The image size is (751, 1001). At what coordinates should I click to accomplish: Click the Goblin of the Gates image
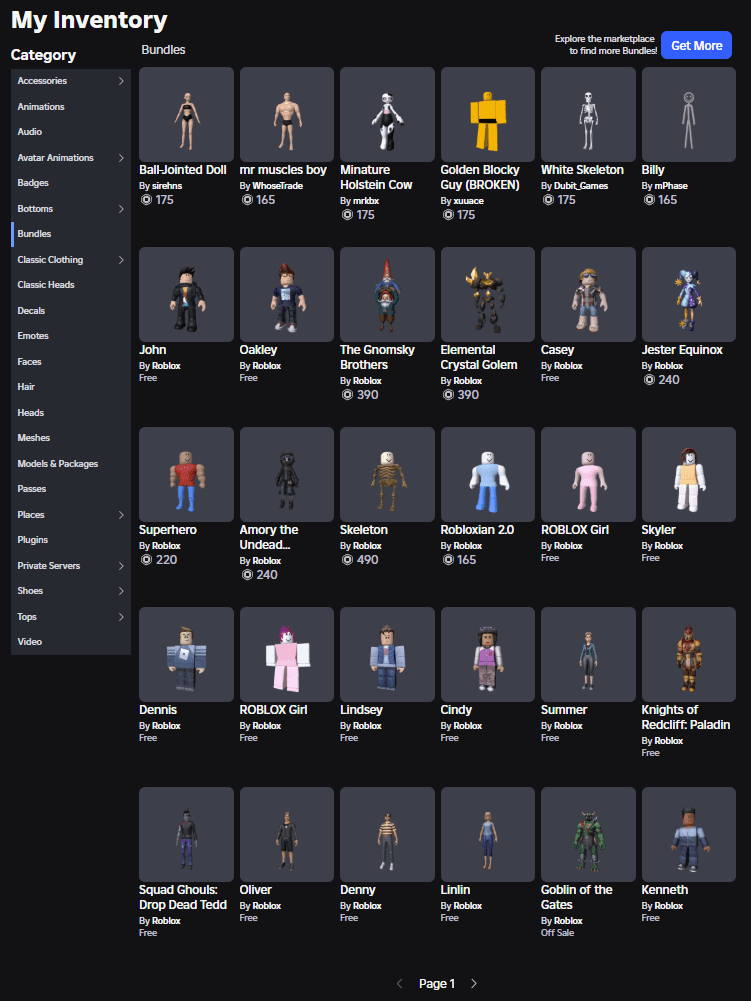[x=588, y=834]
